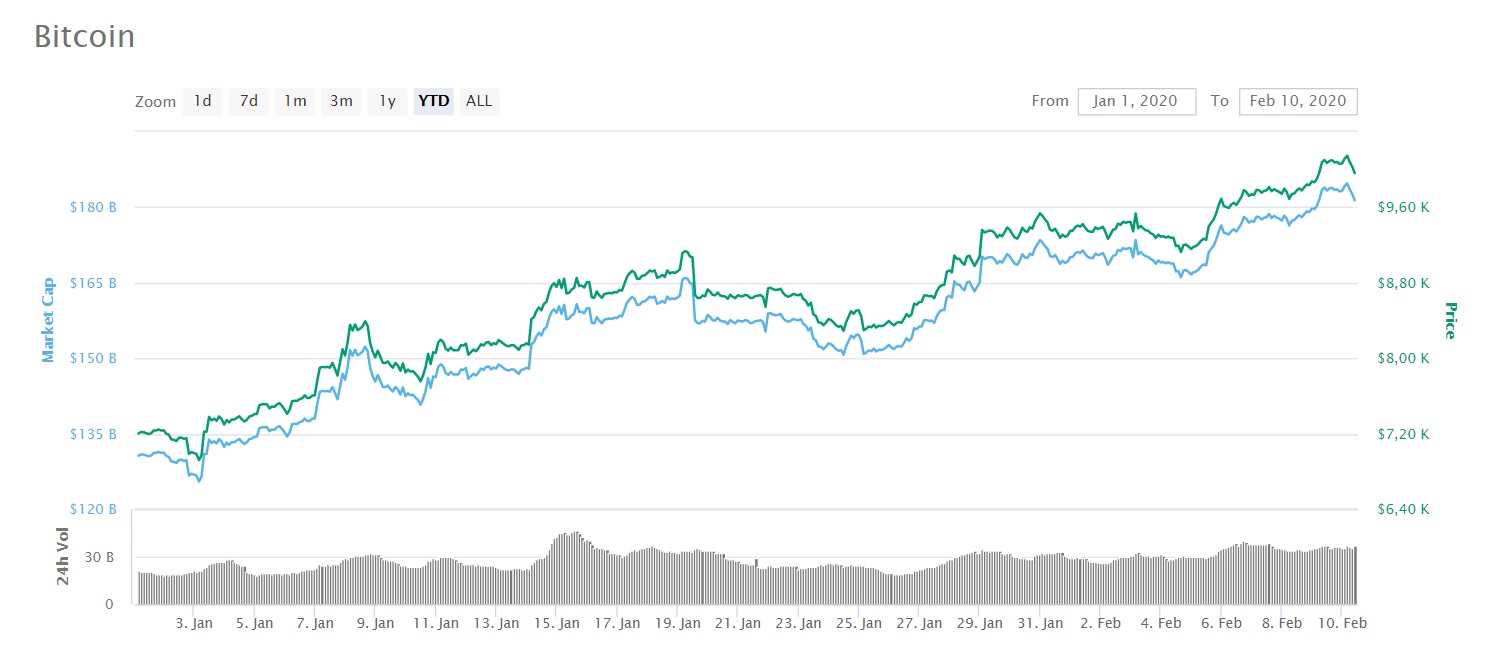Click the $135 B axis label

[93, 434]
